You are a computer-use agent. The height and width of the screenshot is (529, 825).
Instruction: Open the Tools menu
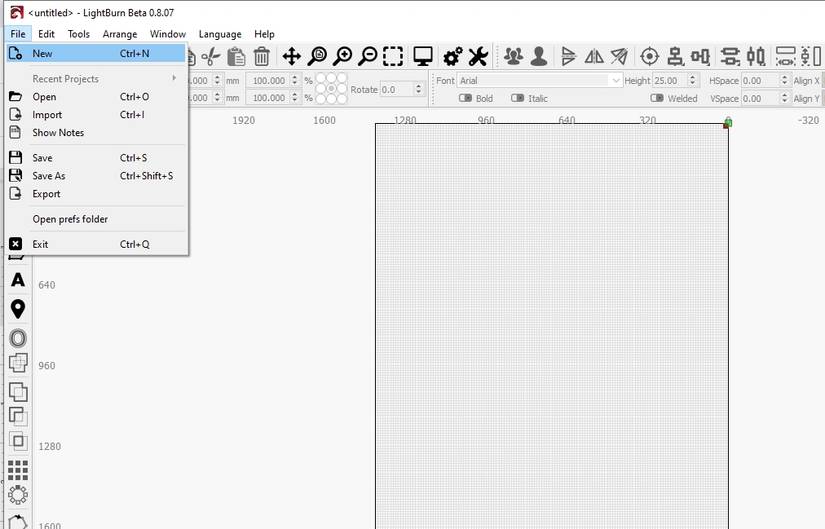point(79,34)
